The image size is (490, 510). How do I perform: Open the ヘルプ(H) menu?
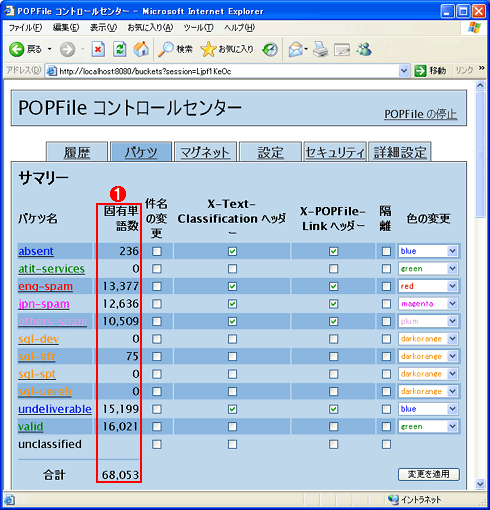point(239,28)
